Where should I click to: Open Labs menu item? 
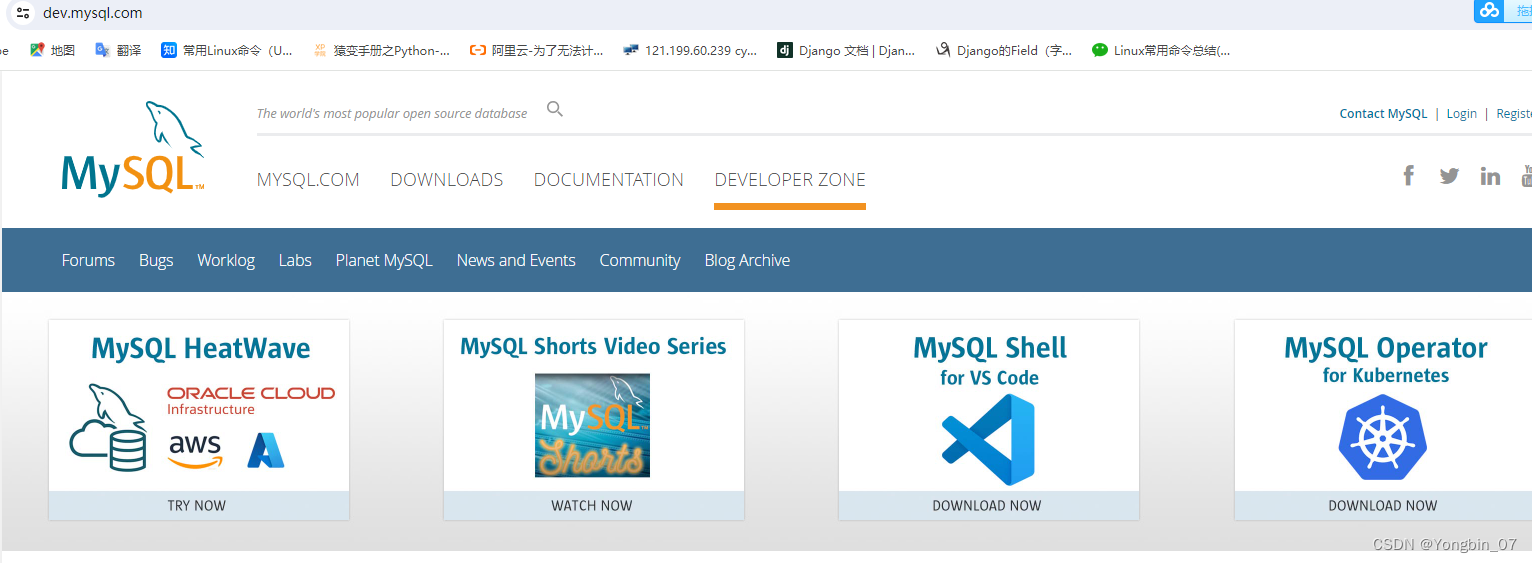click(295, 260)
